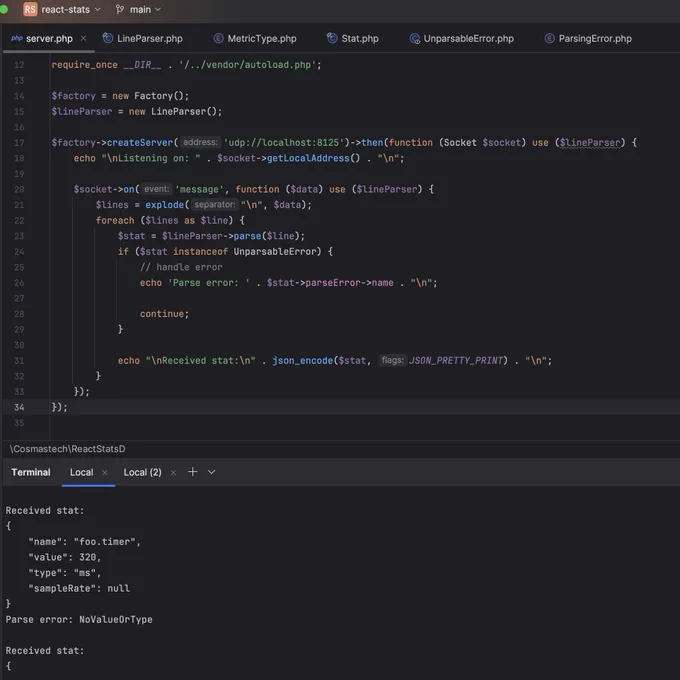Click the RS project badge icon

tap(30, 9)
